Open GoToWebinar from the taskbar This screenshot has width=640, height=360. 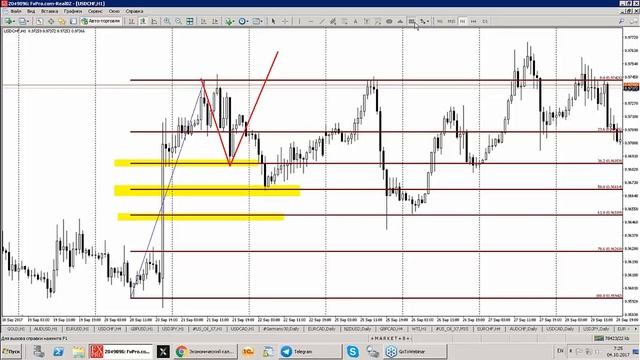pyautogui.click(x=415, y=351)
